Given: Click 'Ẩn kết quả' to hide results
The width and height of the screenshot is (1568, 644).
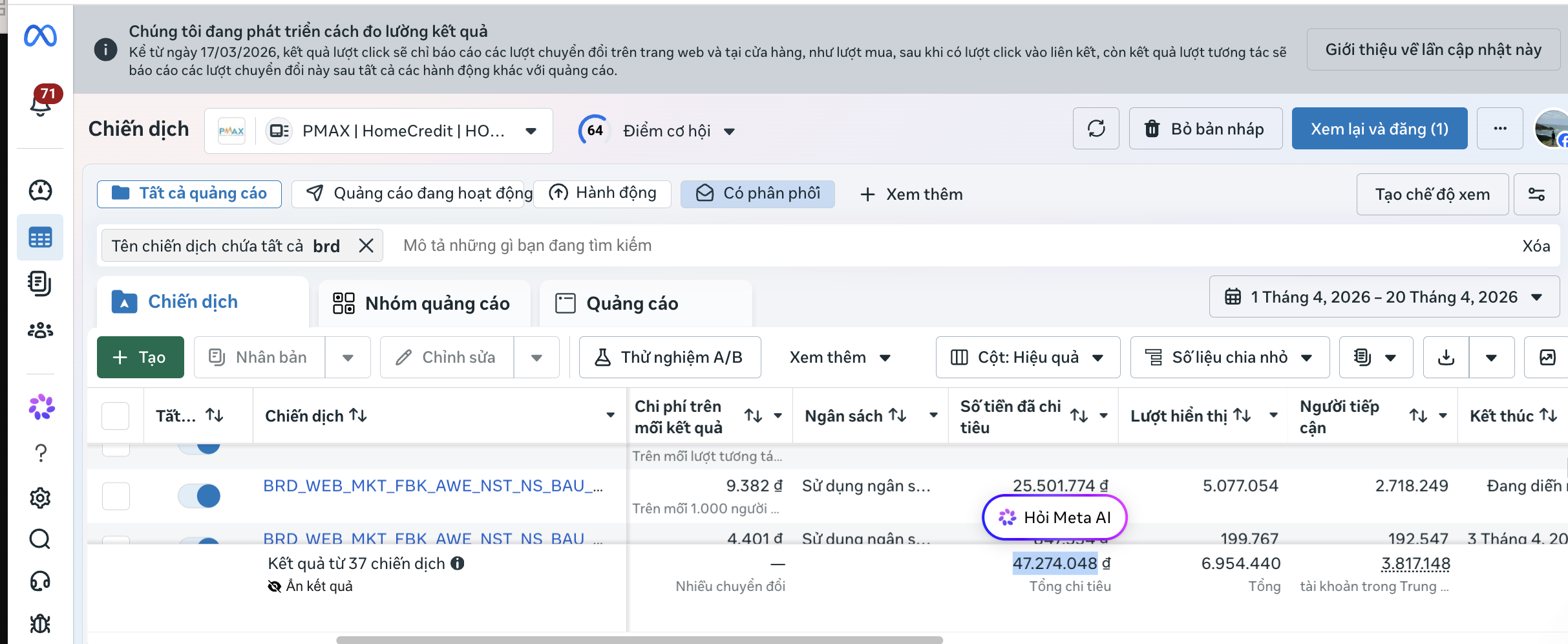Looking at the screenshot, I should (x=310, y=586).
